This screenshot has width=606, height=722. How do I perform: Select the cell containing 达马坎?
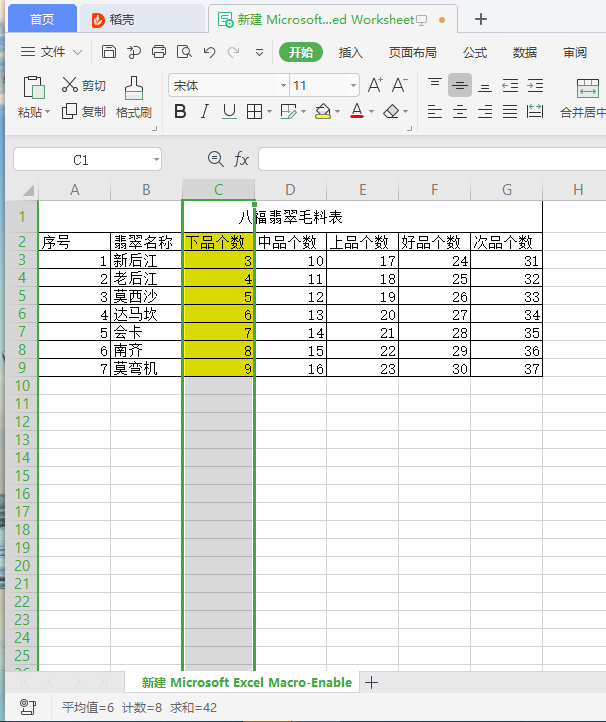pos(146,314)
